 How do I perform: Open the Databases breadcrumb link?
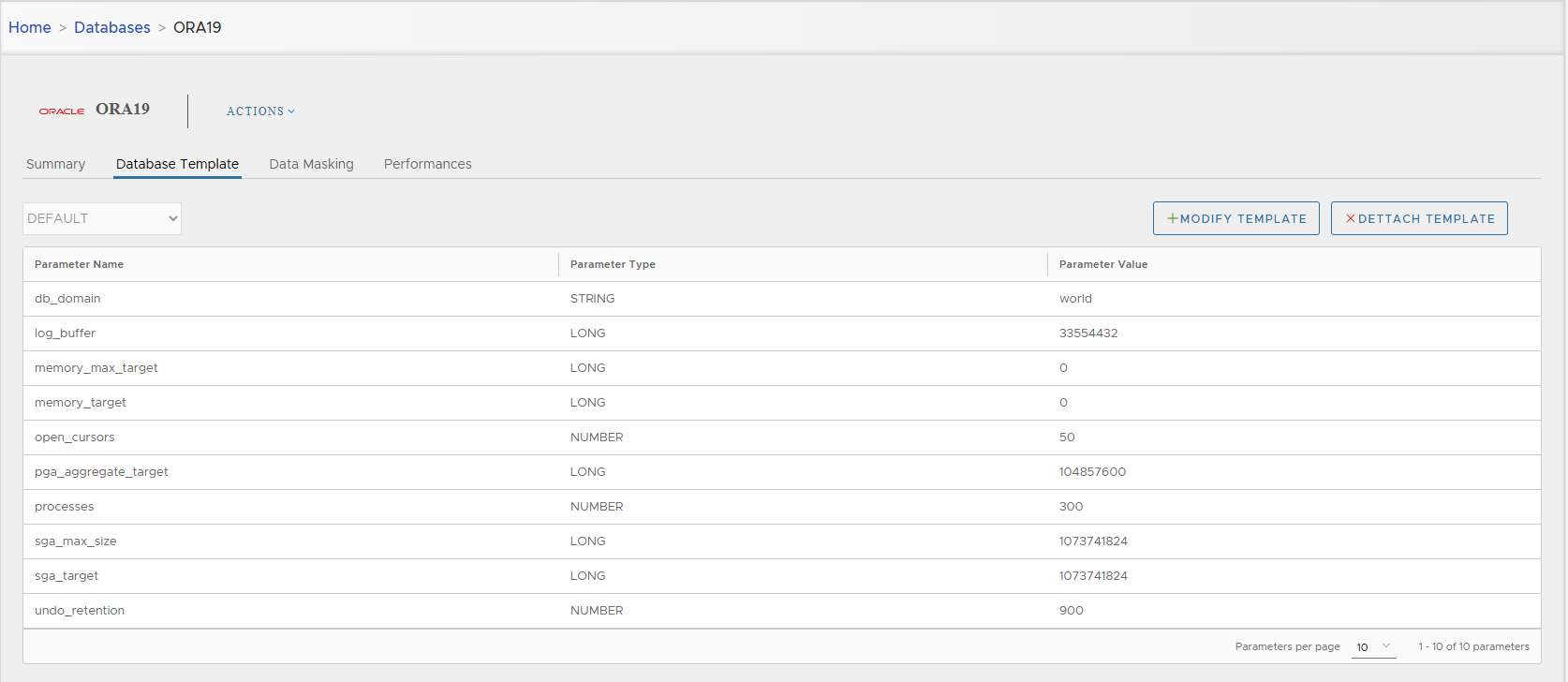[x=112, y=27]
